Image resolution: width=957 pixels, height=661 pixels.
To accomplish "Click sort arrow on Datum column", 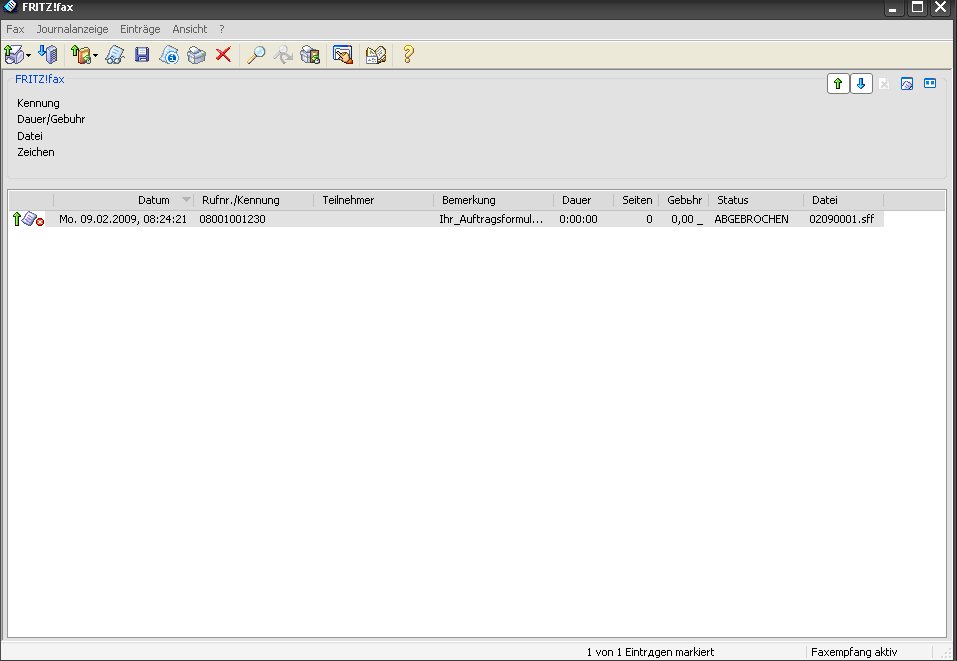I will point(186,200).
